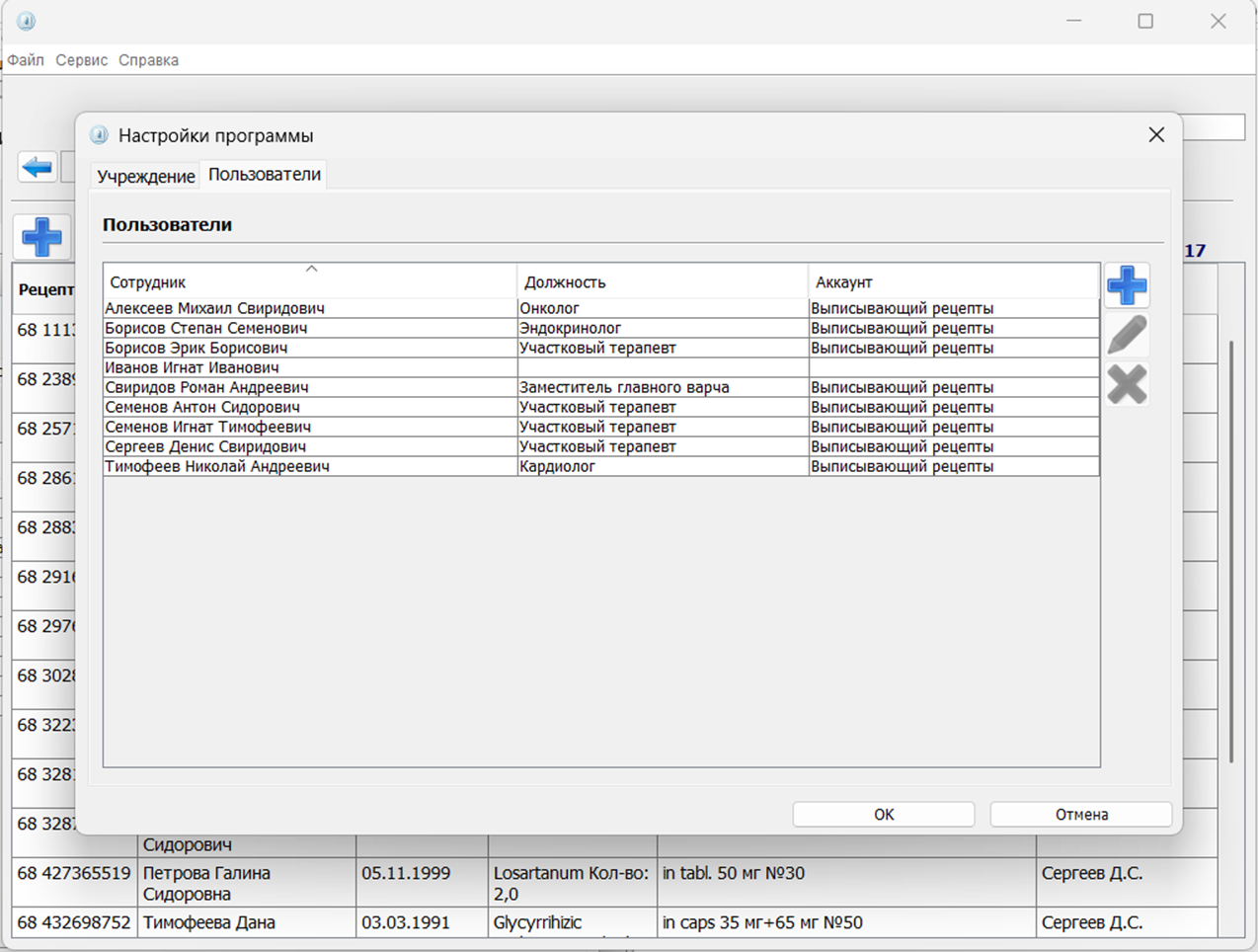Screen dimensions: 1258x952
Task: Select the Пользователи tab
Action: [x=264, y=175]
